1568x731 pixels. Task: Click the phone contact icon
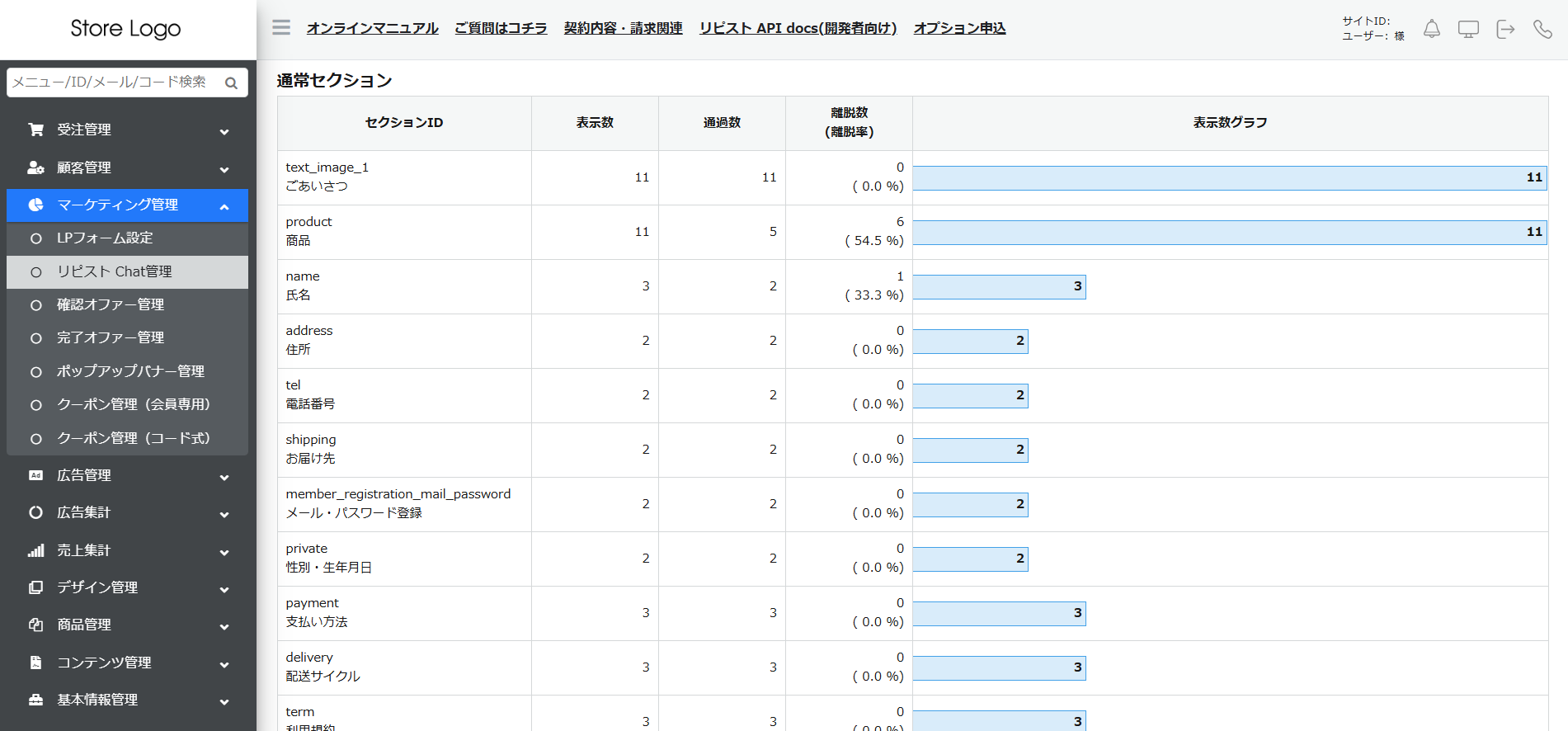point(1542,29)
